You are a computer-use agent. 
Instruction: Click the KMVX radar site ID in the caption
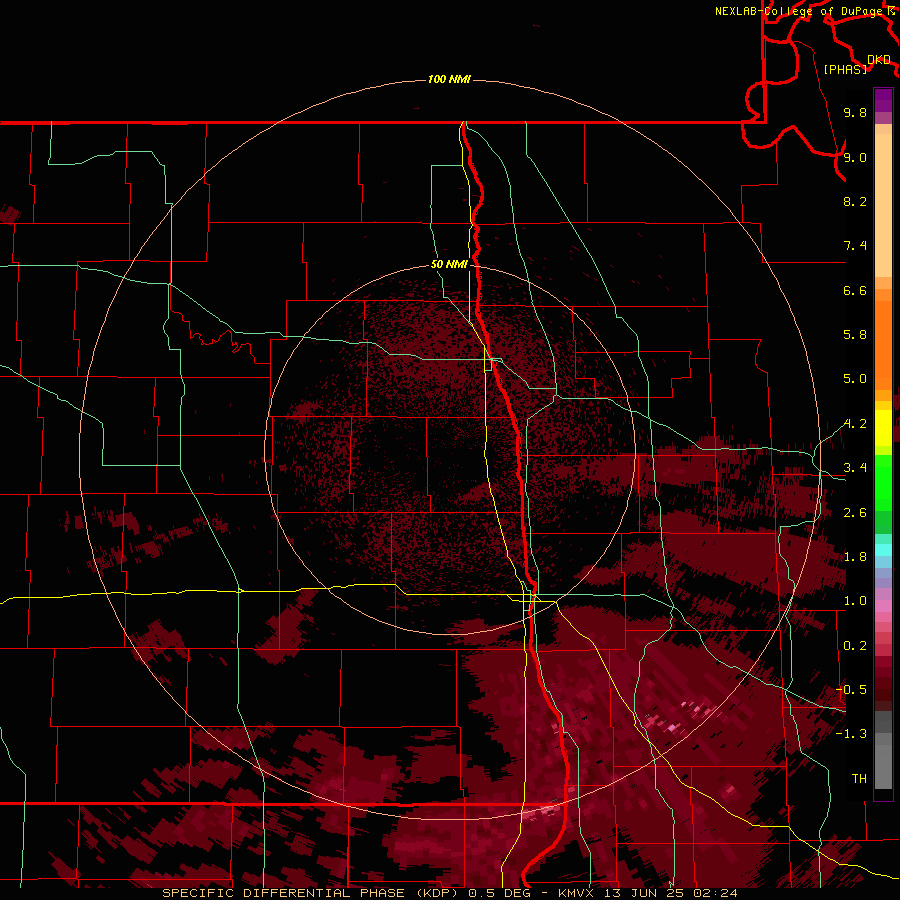(x=577, y=893)
